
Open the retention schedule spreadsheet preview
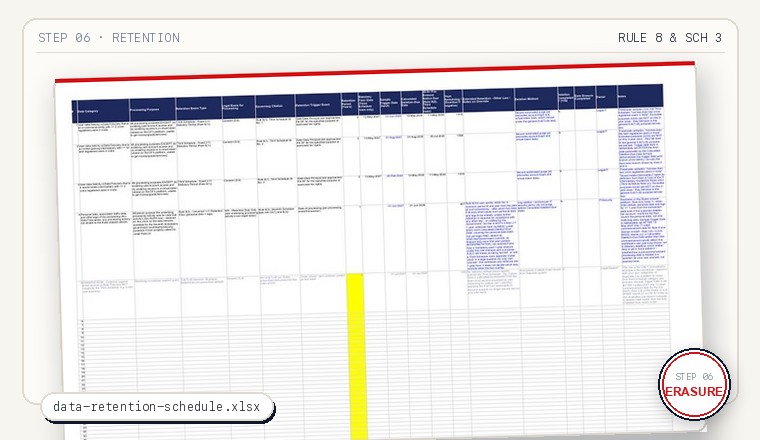pos(378,252)
